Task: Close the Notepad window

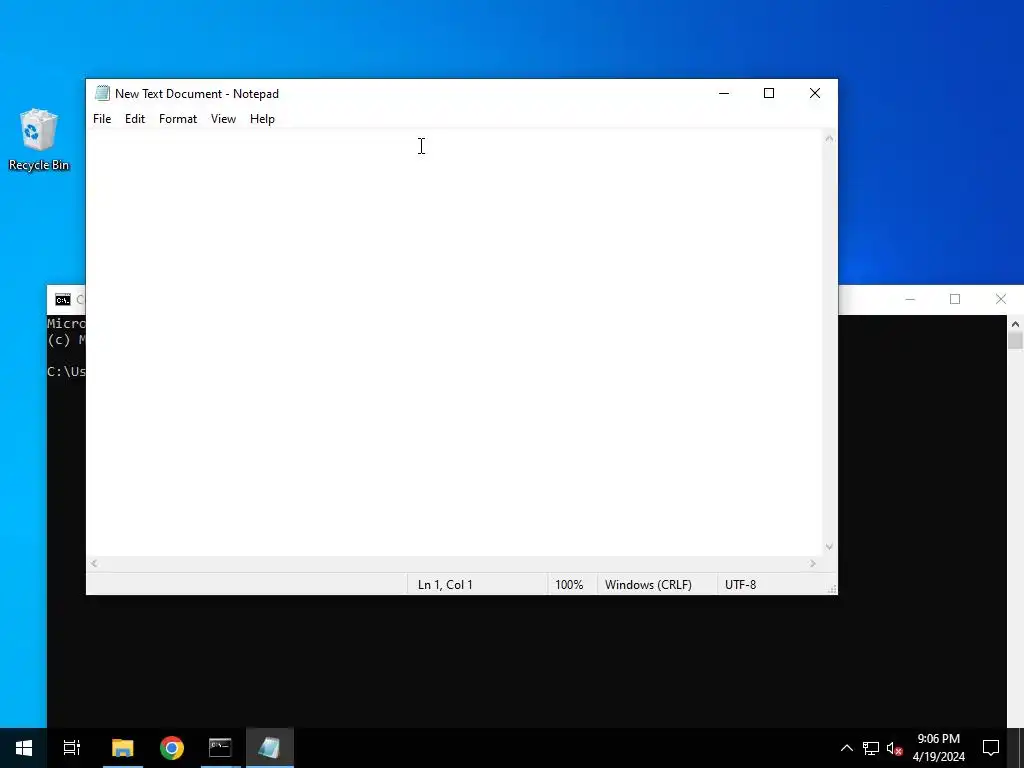Action: coord(814,93)
